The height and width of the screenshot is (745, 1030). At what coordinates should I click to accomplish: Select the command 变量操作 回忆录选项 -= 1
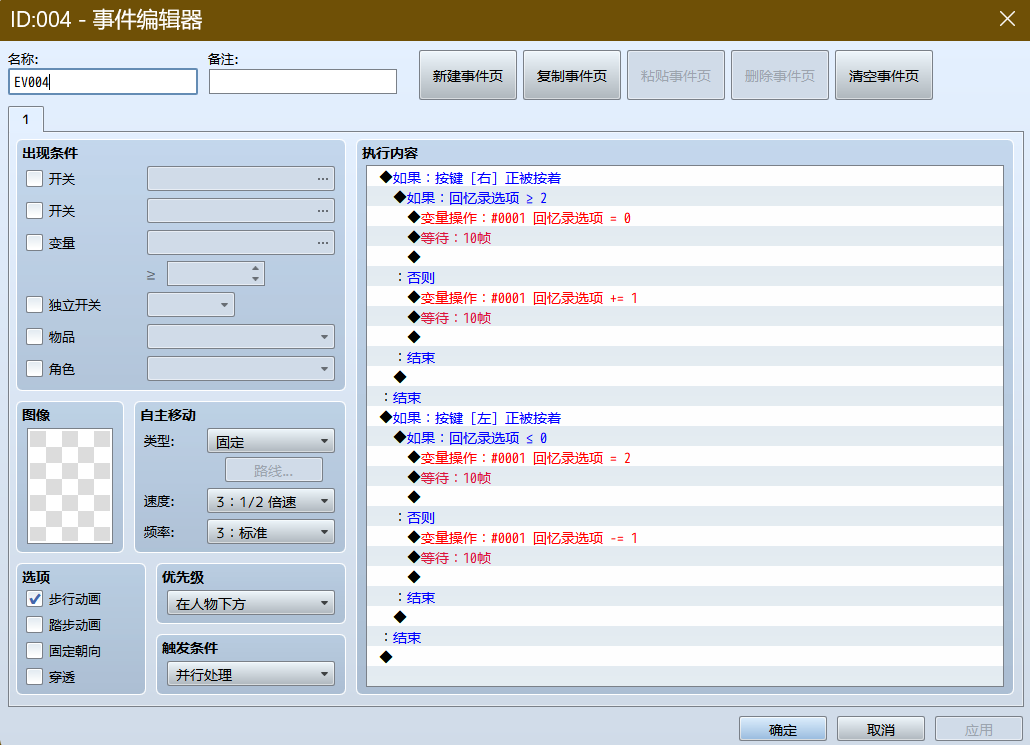point(684,538)
